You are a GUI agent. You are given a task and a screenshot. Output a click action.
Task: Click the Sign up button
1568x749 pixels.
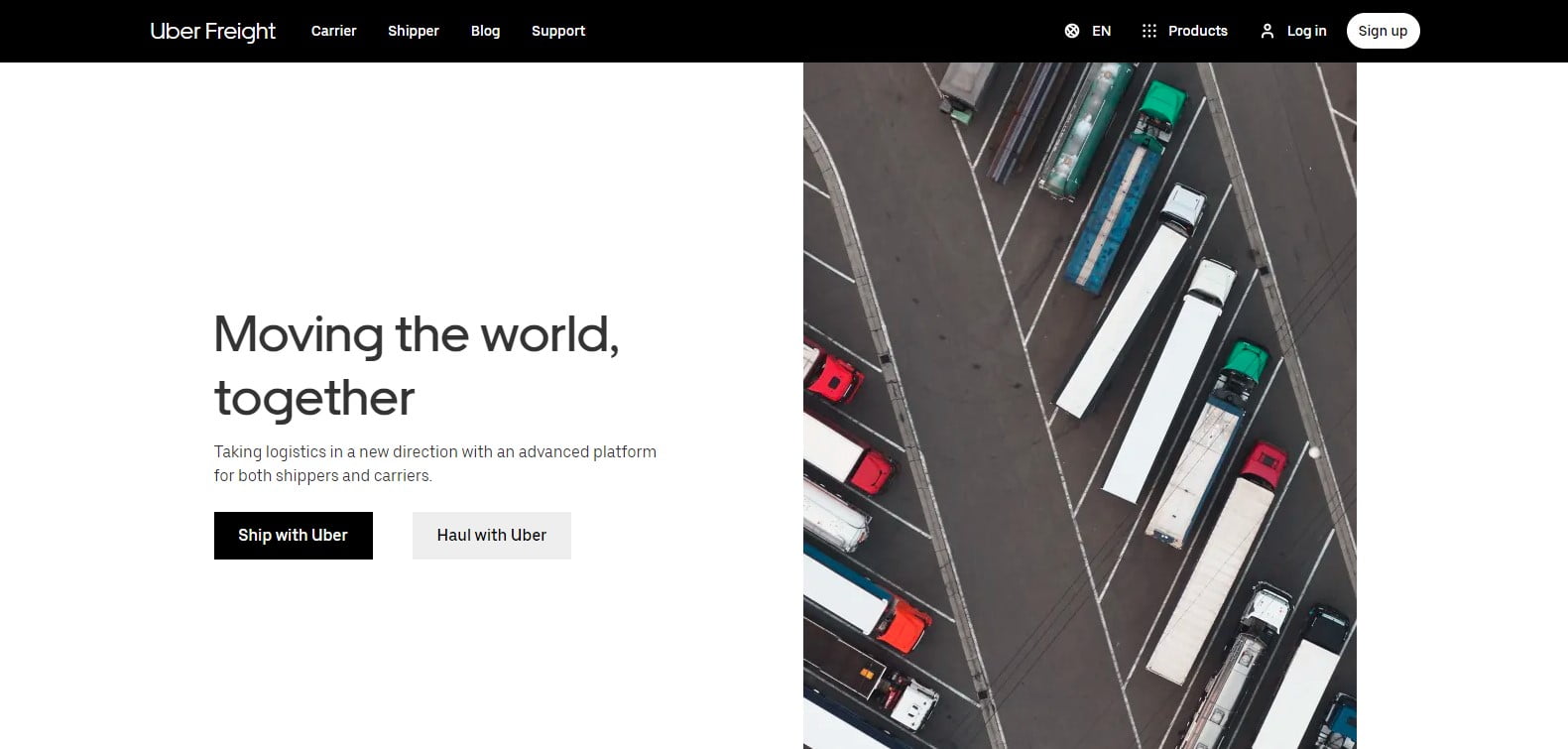[1383, 31]
